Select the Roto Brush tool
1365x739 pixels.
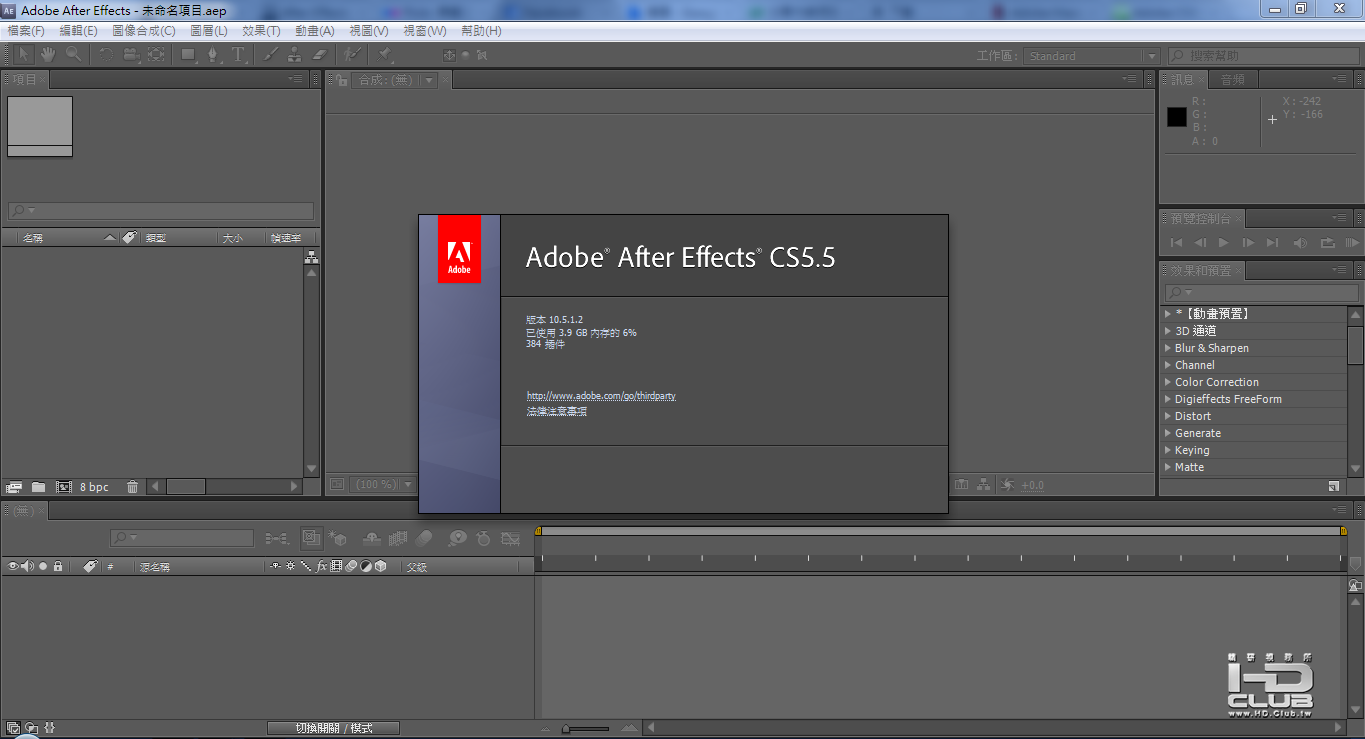coord(352,55)
